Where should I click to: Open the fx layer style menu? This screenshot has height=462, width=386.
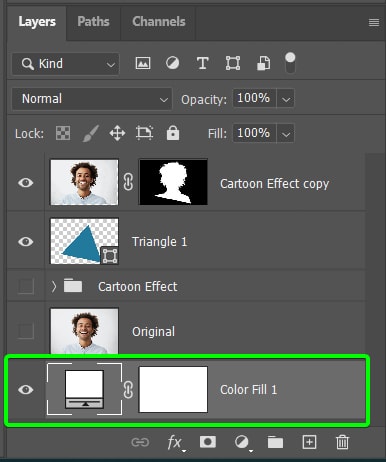175,443
